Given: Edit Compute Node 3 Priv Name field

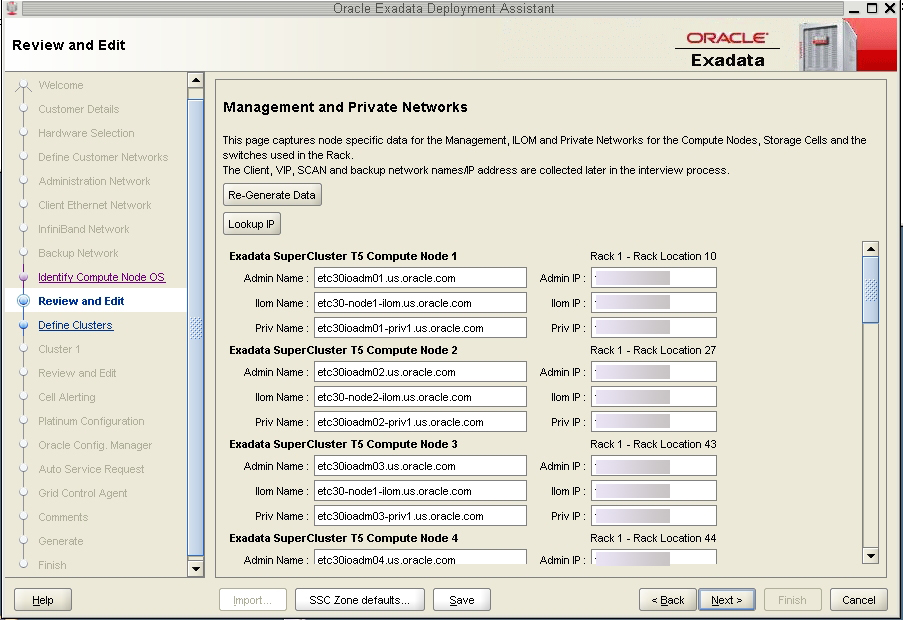Looking at the screenshot, I should coord(420,516).
